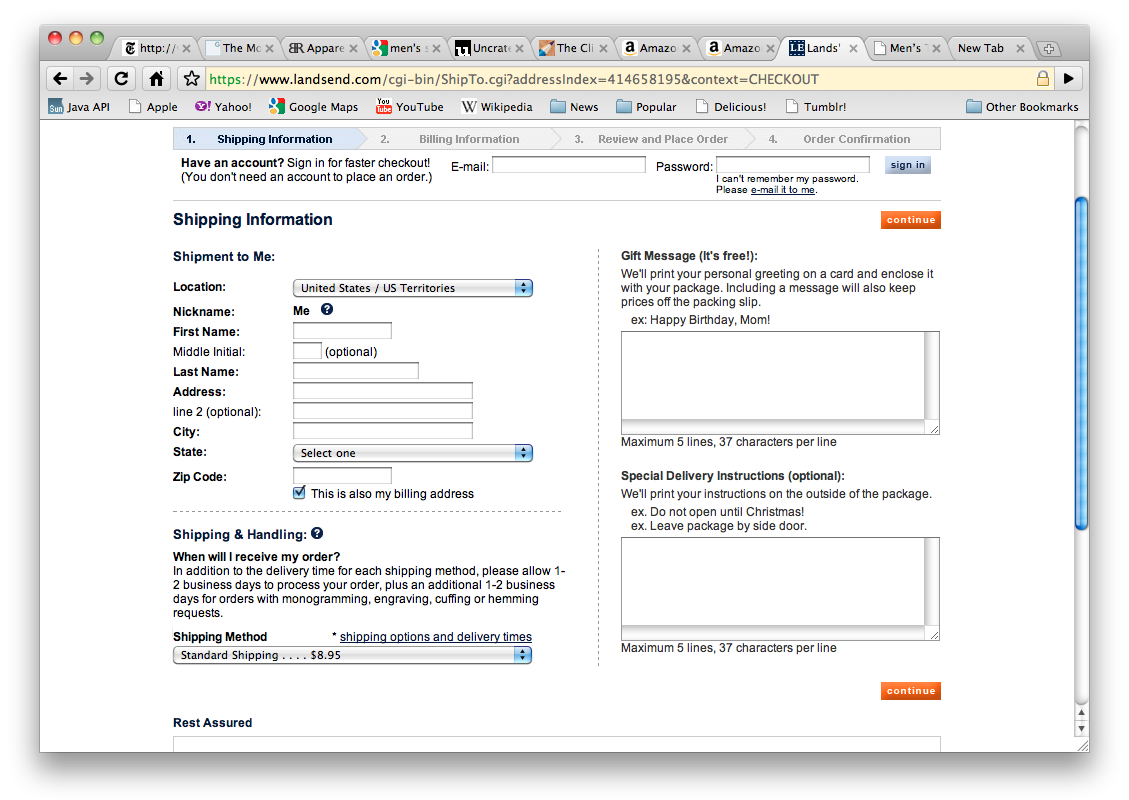Go back with the browser back arrow
Image resolution: width=1129 pixels, height=800 pixels.
60,78
